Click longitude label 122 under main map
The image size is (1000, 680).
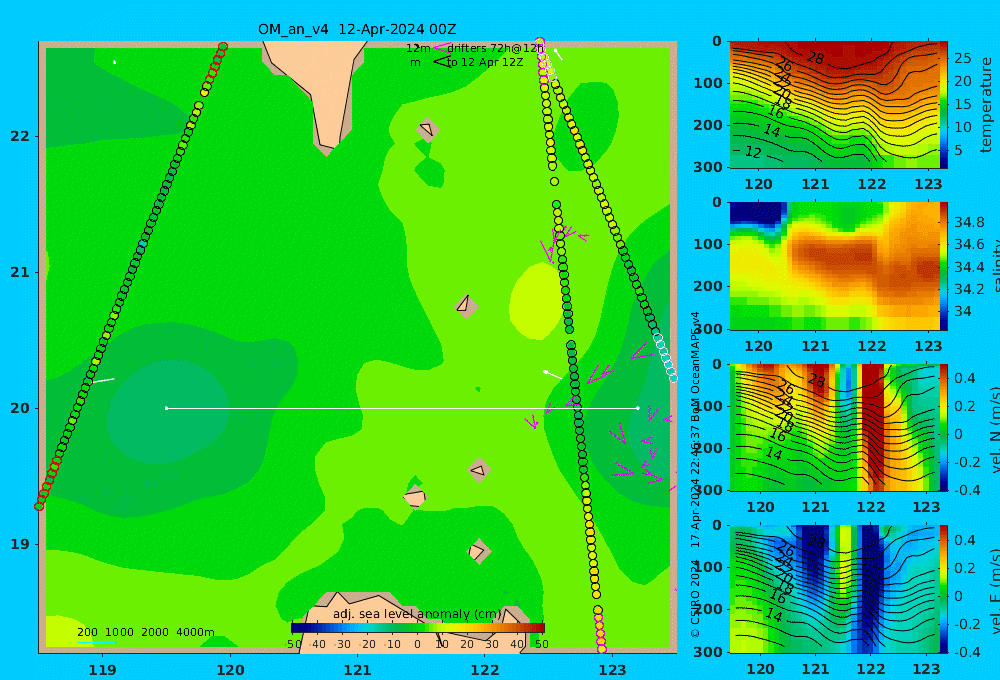[485, 670]
